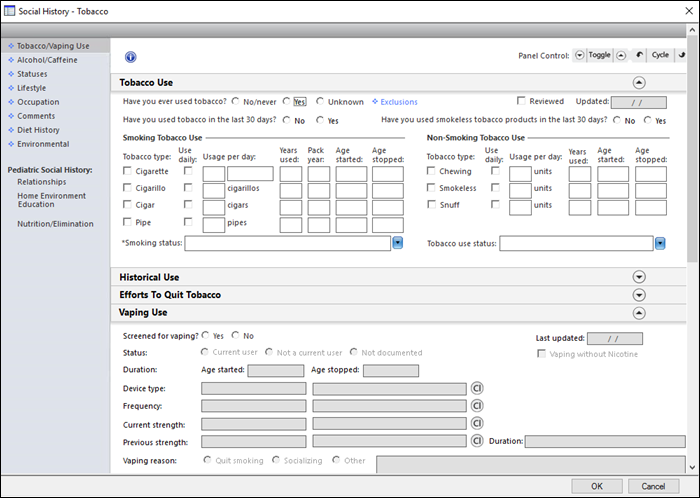Clear the Current strength field

477,424
